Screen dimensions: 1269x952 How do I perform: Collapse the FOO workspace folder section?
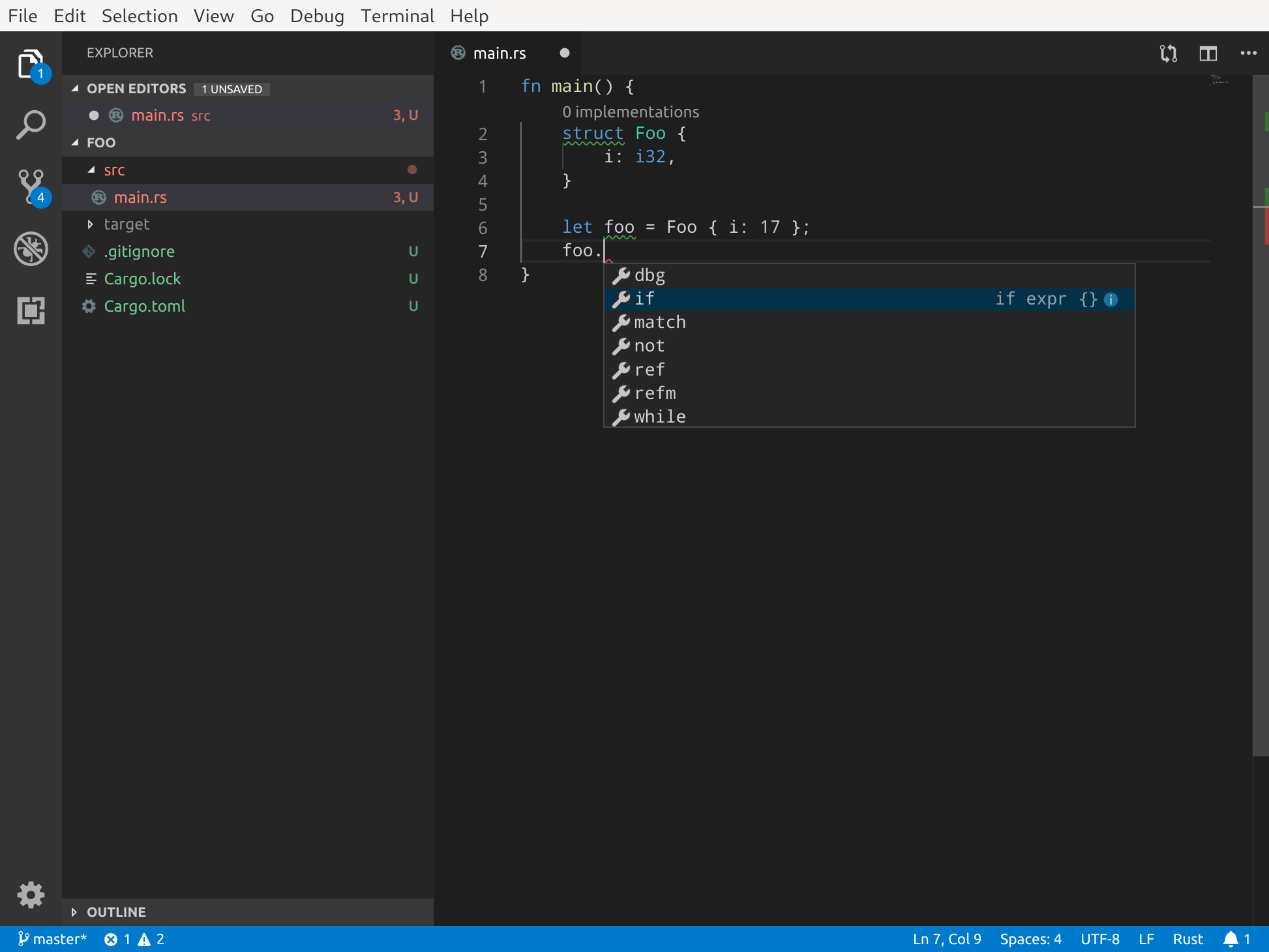(x=75, y=142)
